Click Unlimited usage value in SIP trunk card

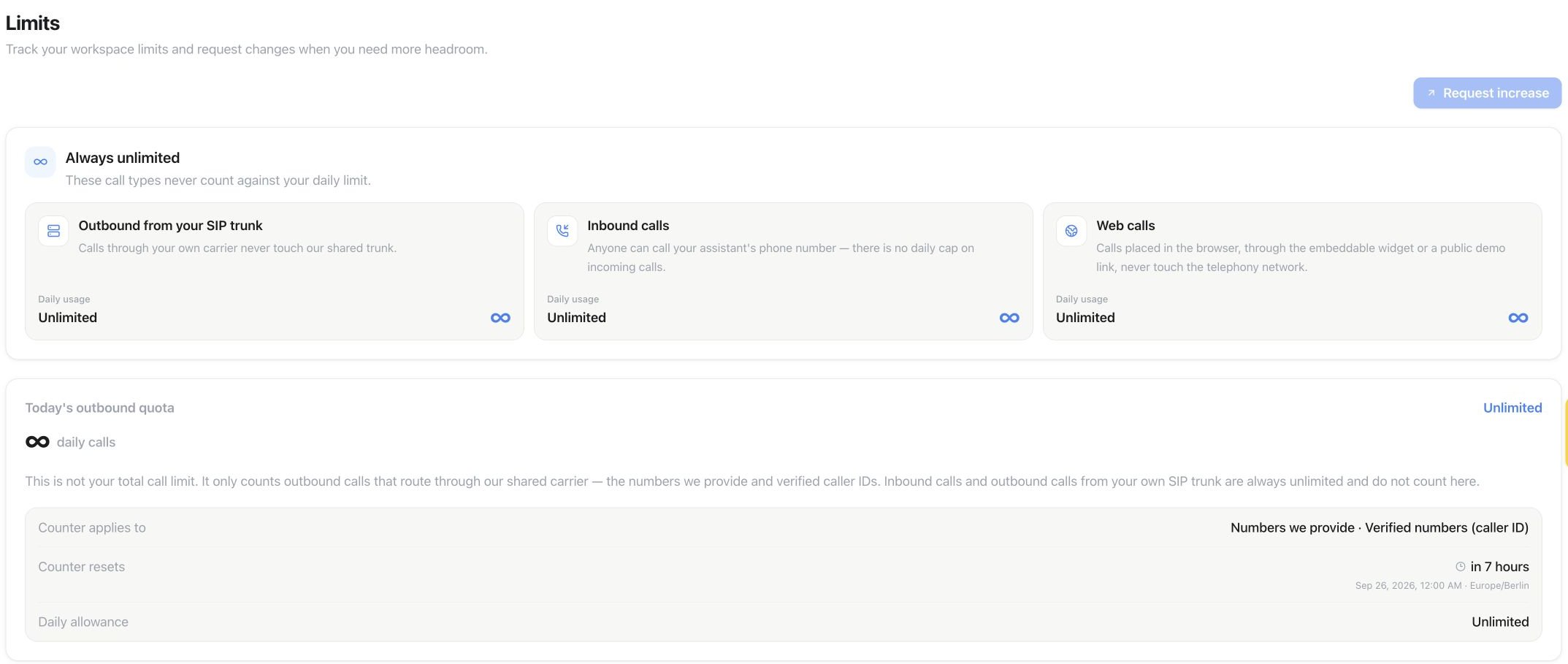point(68,318)
